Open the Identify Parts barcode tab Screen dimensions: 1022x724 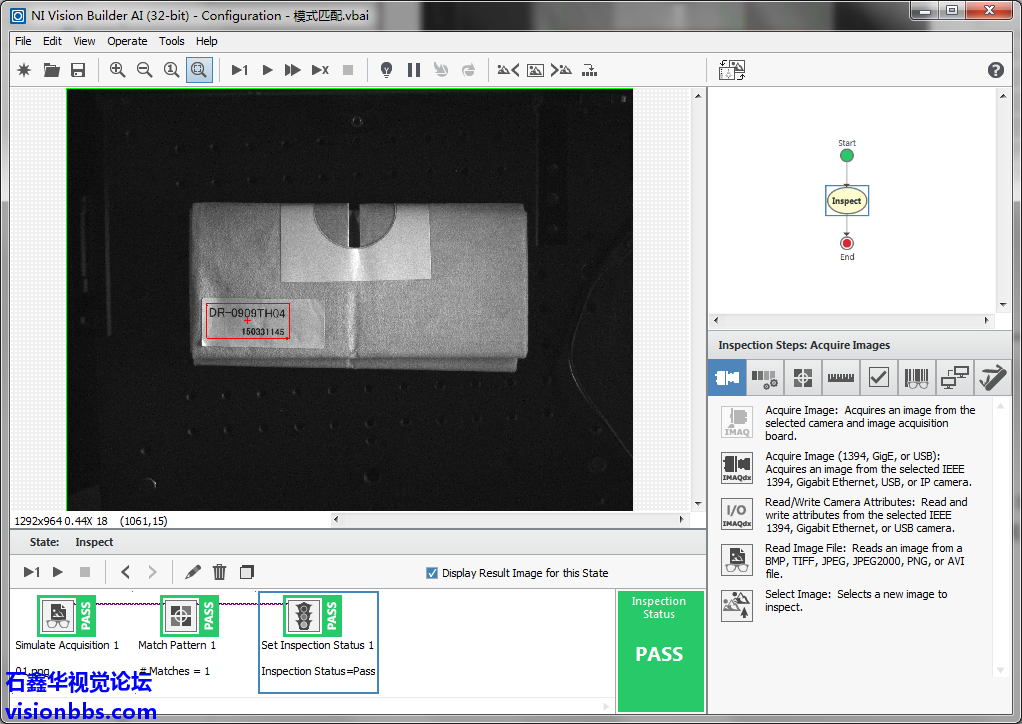tap(916, 378)
